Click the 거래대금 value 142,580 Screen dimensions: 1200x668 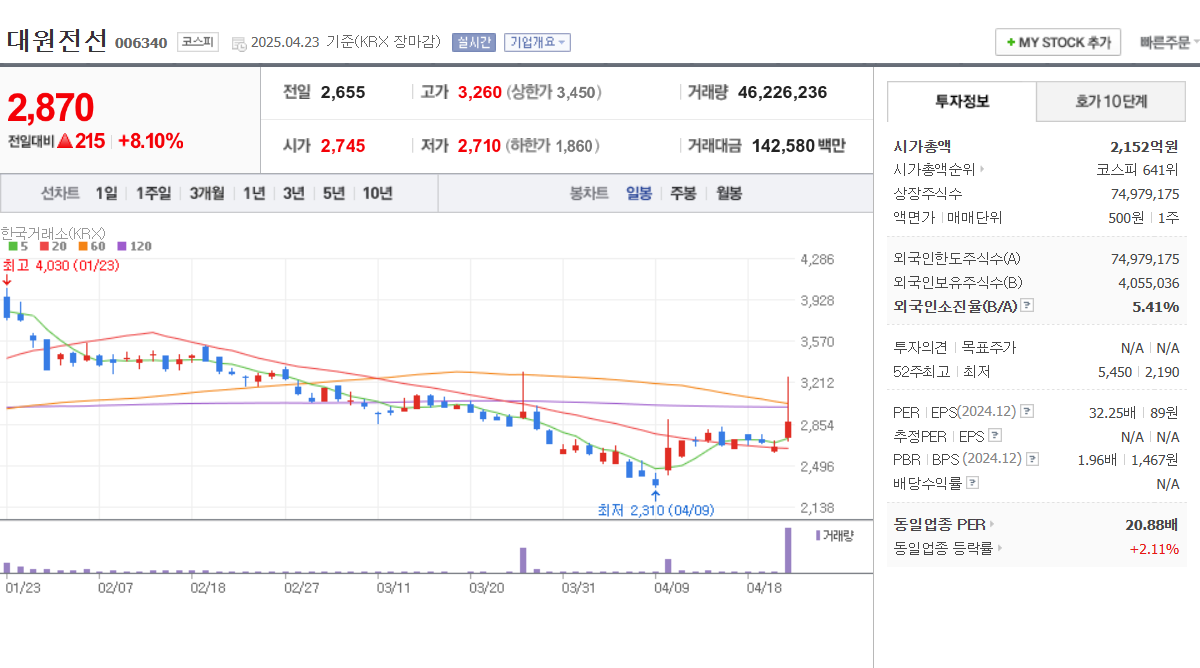point(783,145)
